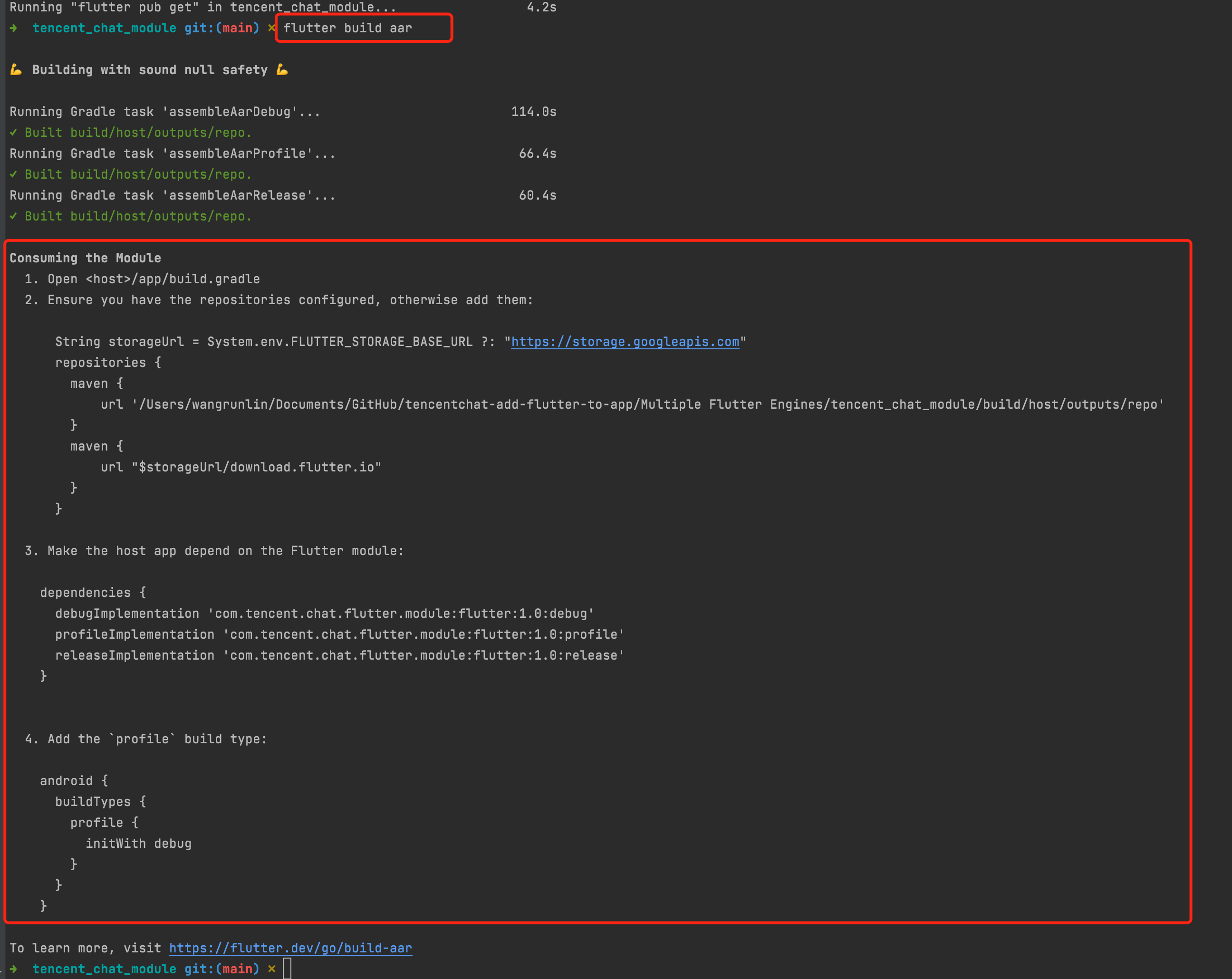
Task: Click the flexed arm emoji after safety
Action: coord(282,70)
